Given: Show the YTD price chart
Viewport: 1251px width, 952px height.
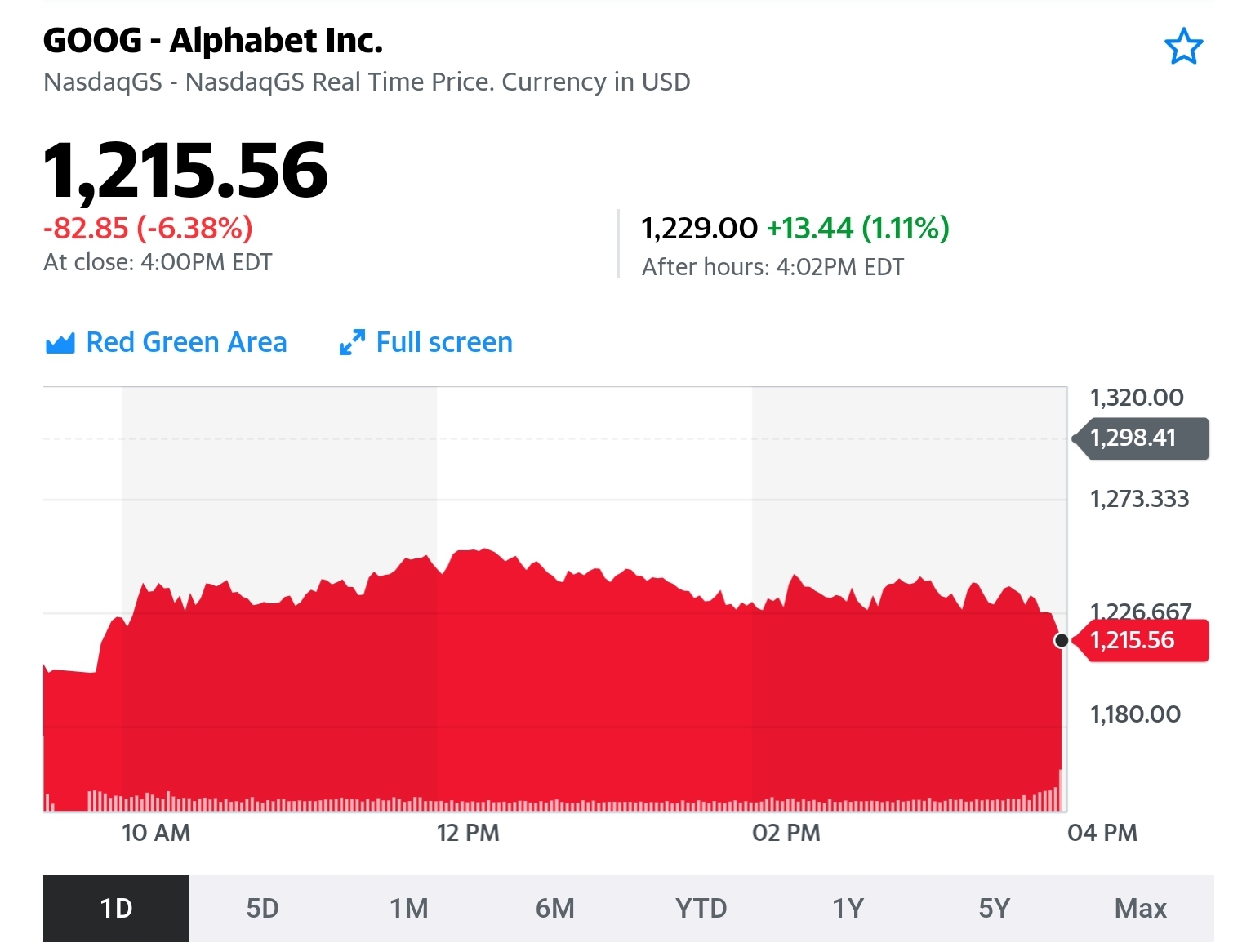Looking at the screenshot, I should coord(701,908).
